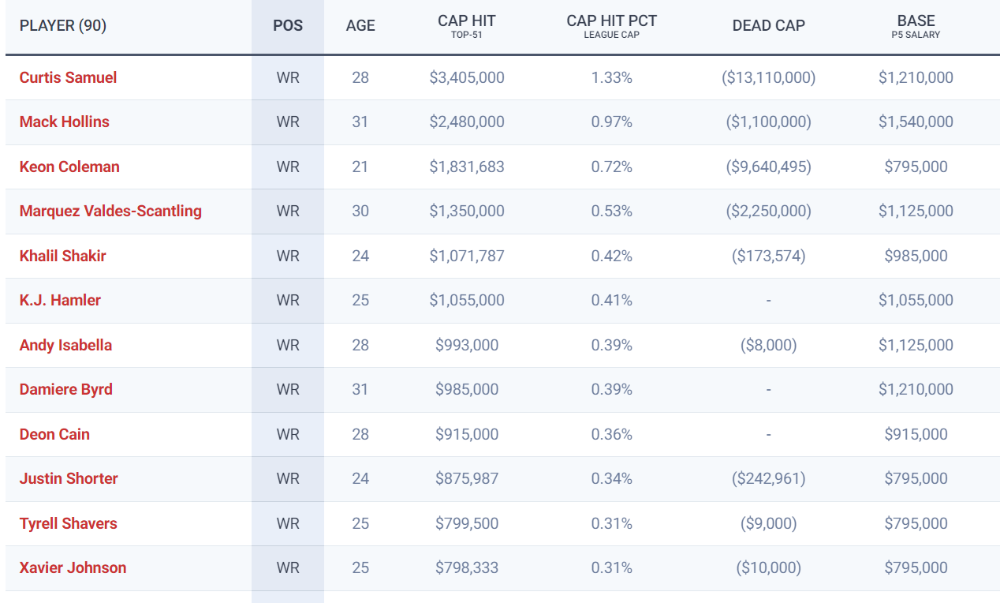Select Mack Hollins' age value 31
The width and height of the screenshot is (1000, 603).
click(x=360, y=122)
